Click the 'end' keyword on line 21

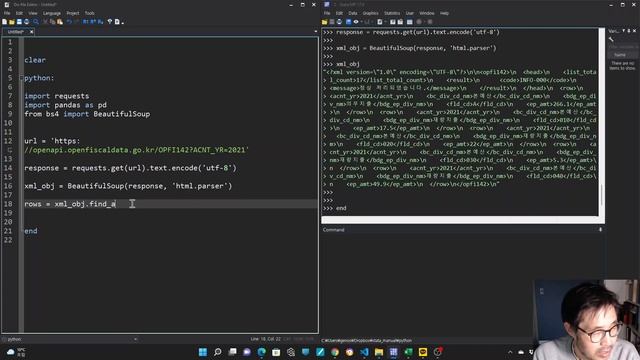pyautogui.click(x=31, y=231)
